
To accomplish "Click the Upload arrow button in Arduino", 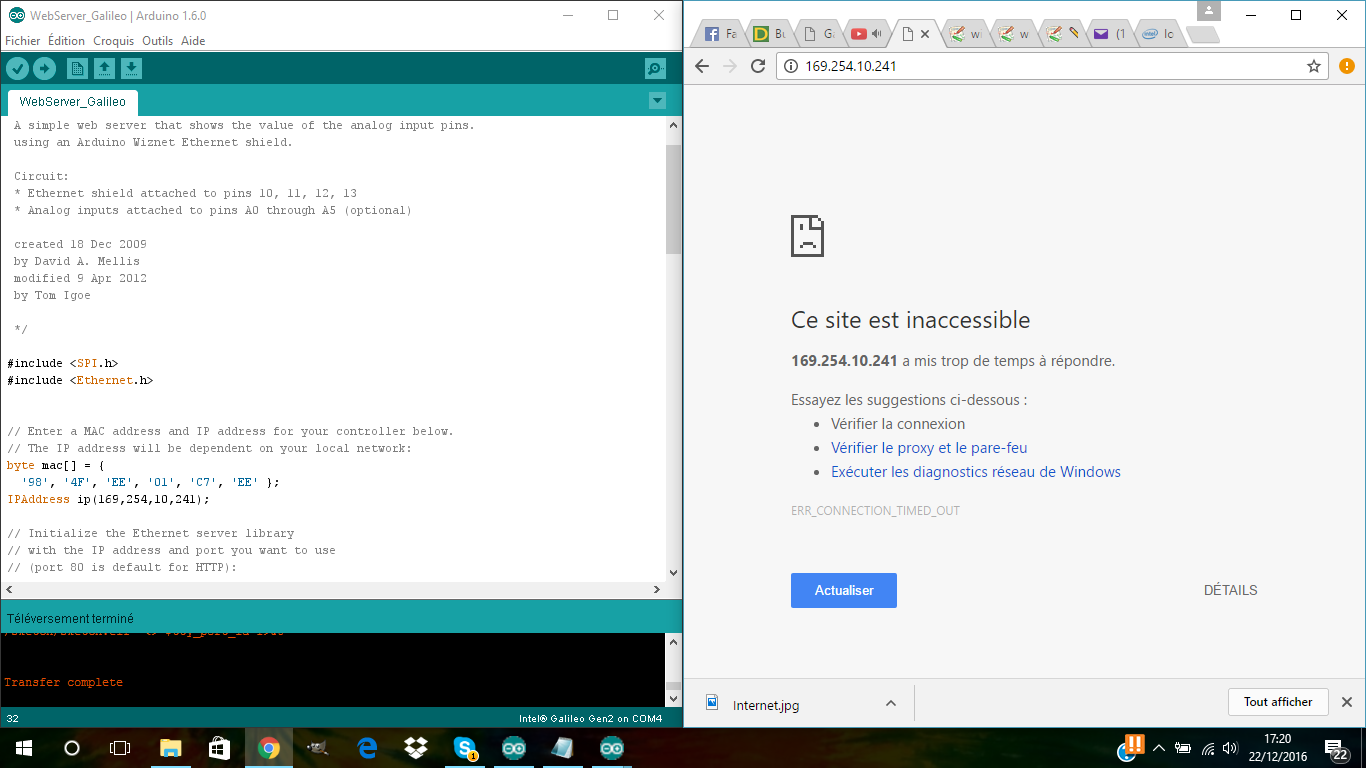I will point(44,68).
